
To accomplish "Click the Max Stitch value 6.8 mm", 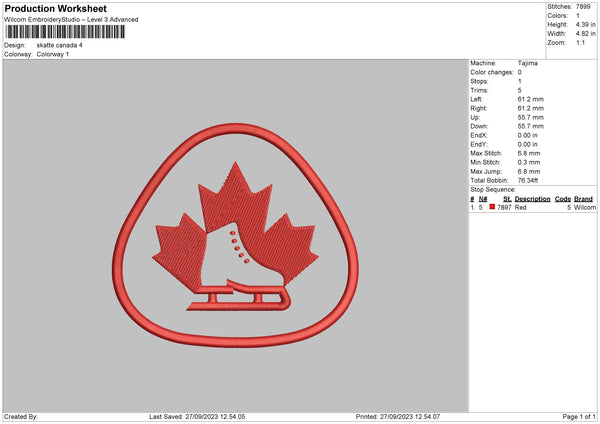I will [x=528, y=153].
